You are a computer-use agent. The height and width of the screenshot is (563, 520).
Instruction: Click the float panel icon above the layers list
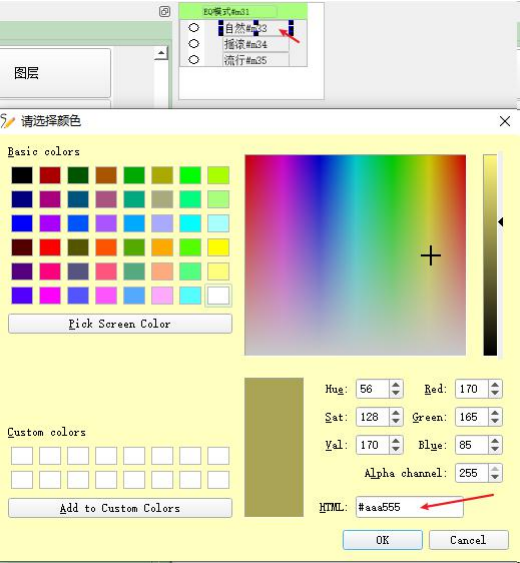[164, 11]
